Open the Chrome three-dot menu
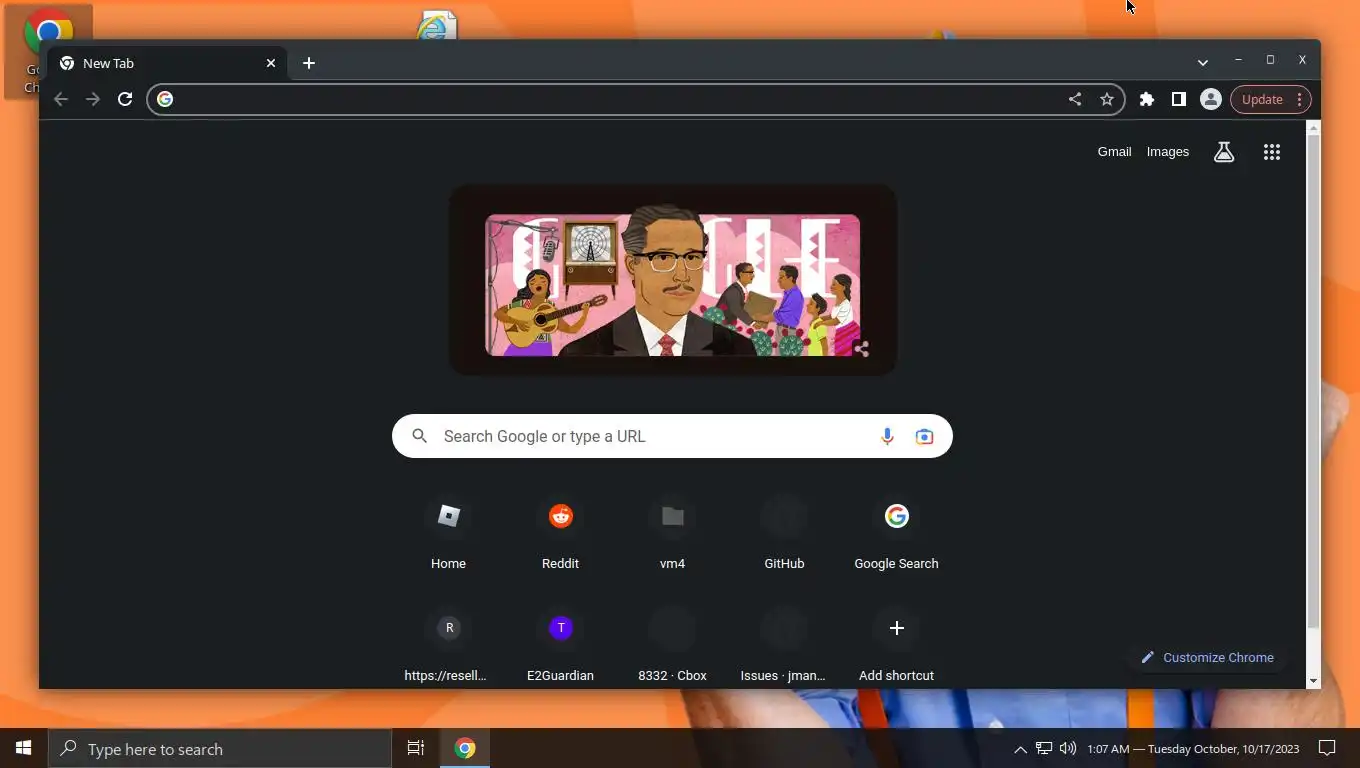This screenshot has width=1360, height=768. point(1299,99)
